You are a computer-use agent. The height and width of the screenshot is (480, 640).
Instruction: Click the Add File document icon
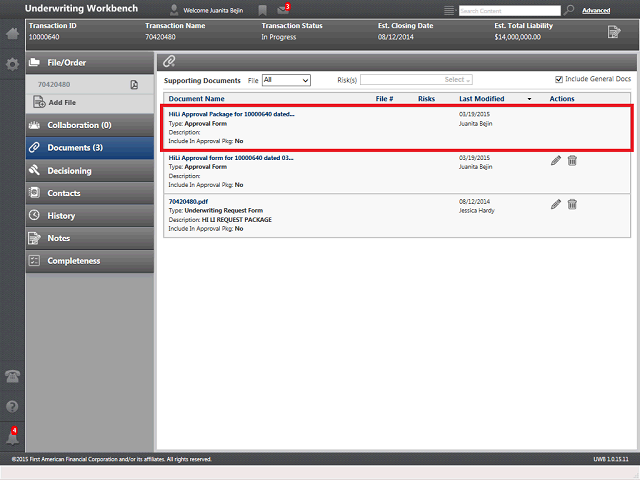point(39,102)
